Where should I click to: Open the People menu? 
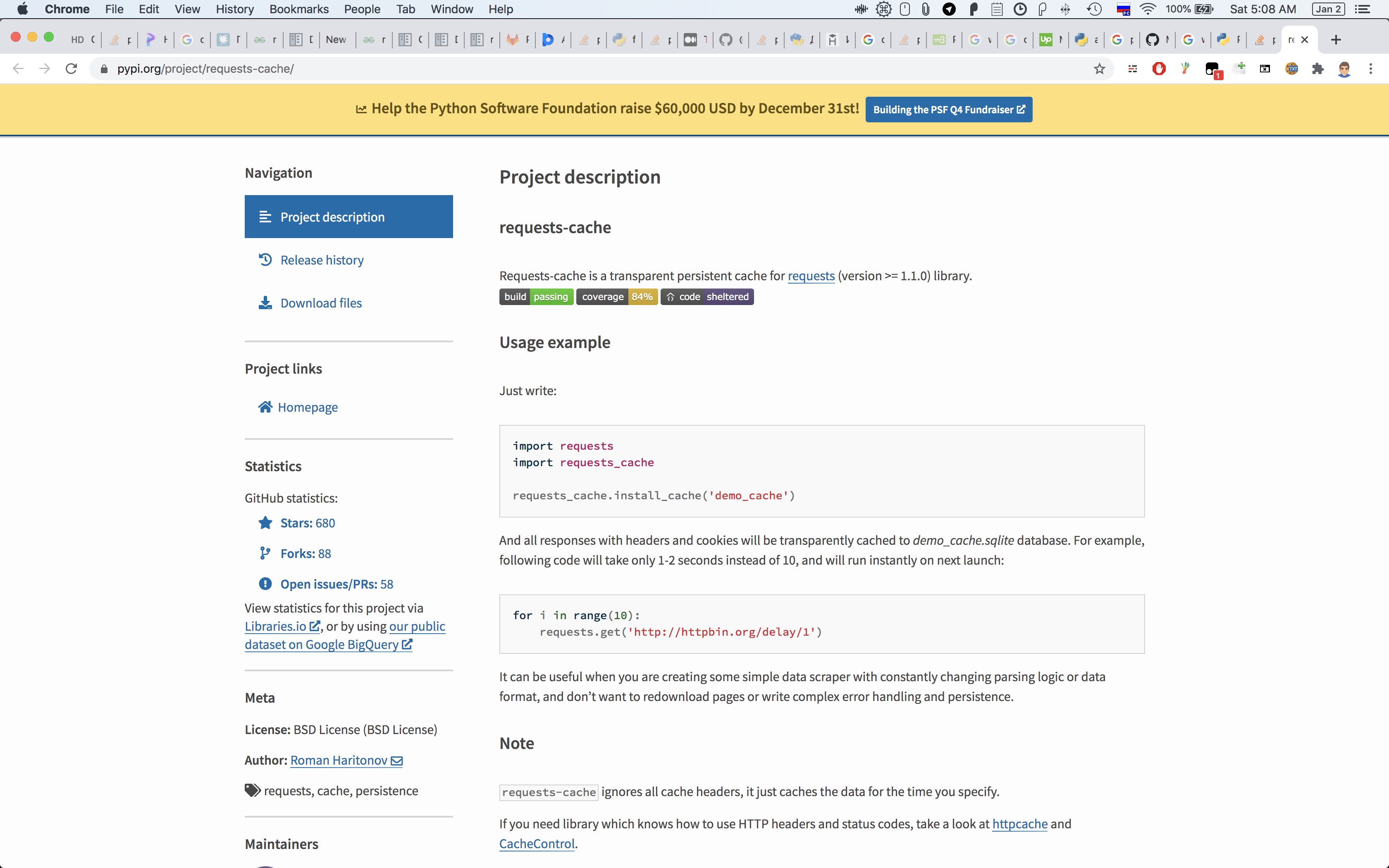point(362,9)
